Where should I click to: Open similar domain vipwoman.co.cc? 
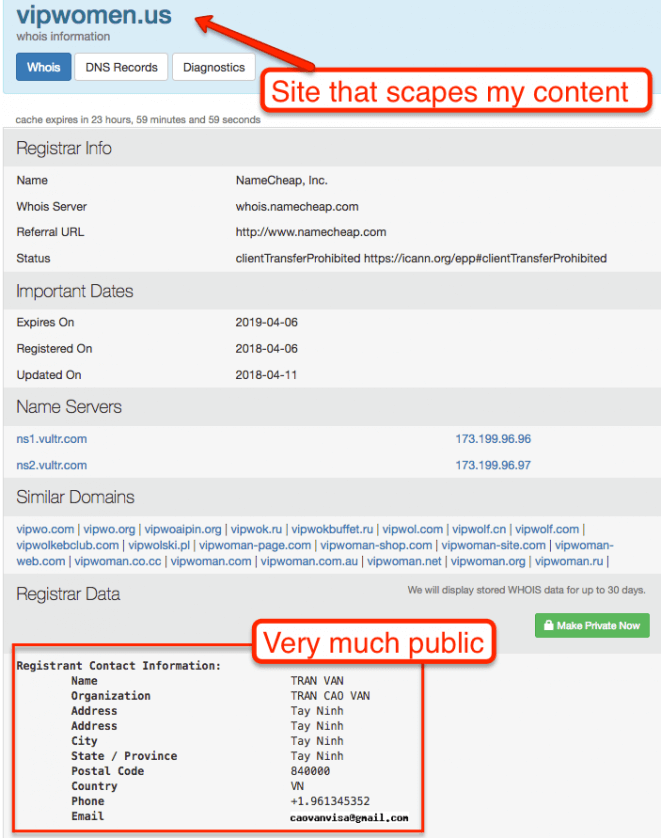pos(118,561)
